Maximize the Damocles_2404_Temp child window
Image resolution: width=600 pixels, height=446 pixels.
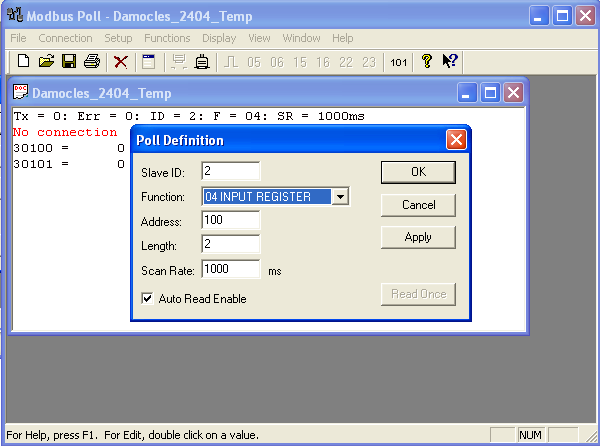coord(490,93)
